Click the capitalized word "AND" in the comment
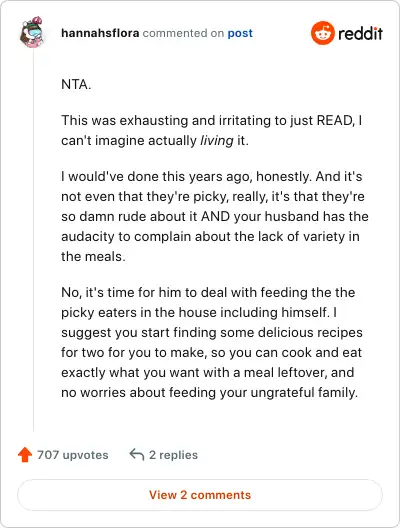This screenshot has height=528, width=400. (x=215, y=217)
